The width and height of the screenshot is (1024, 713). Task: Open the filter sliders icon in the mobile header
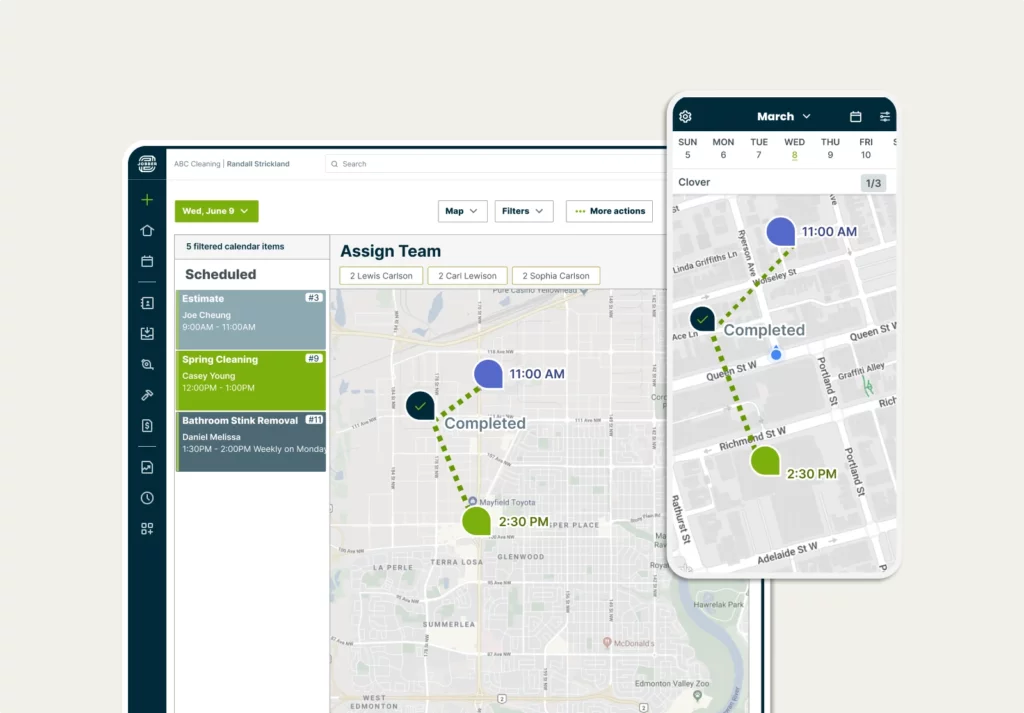[885, 116]
